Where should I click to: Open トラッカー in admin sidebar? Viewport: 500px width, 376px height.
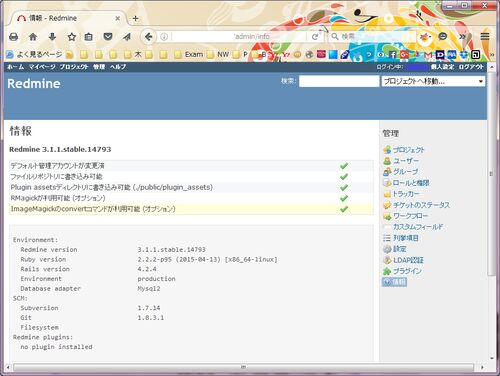(406, 194)
